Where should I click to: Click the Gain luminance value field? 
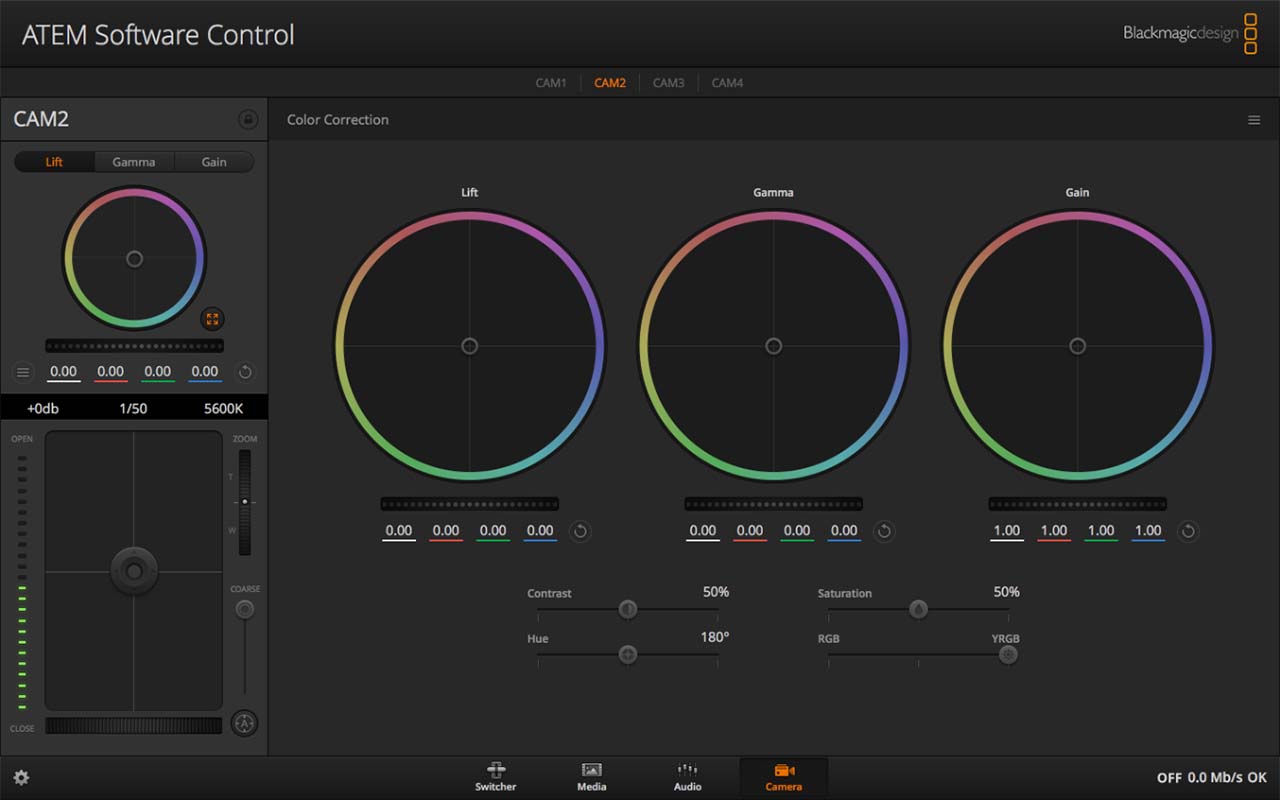coord(1007,531)
